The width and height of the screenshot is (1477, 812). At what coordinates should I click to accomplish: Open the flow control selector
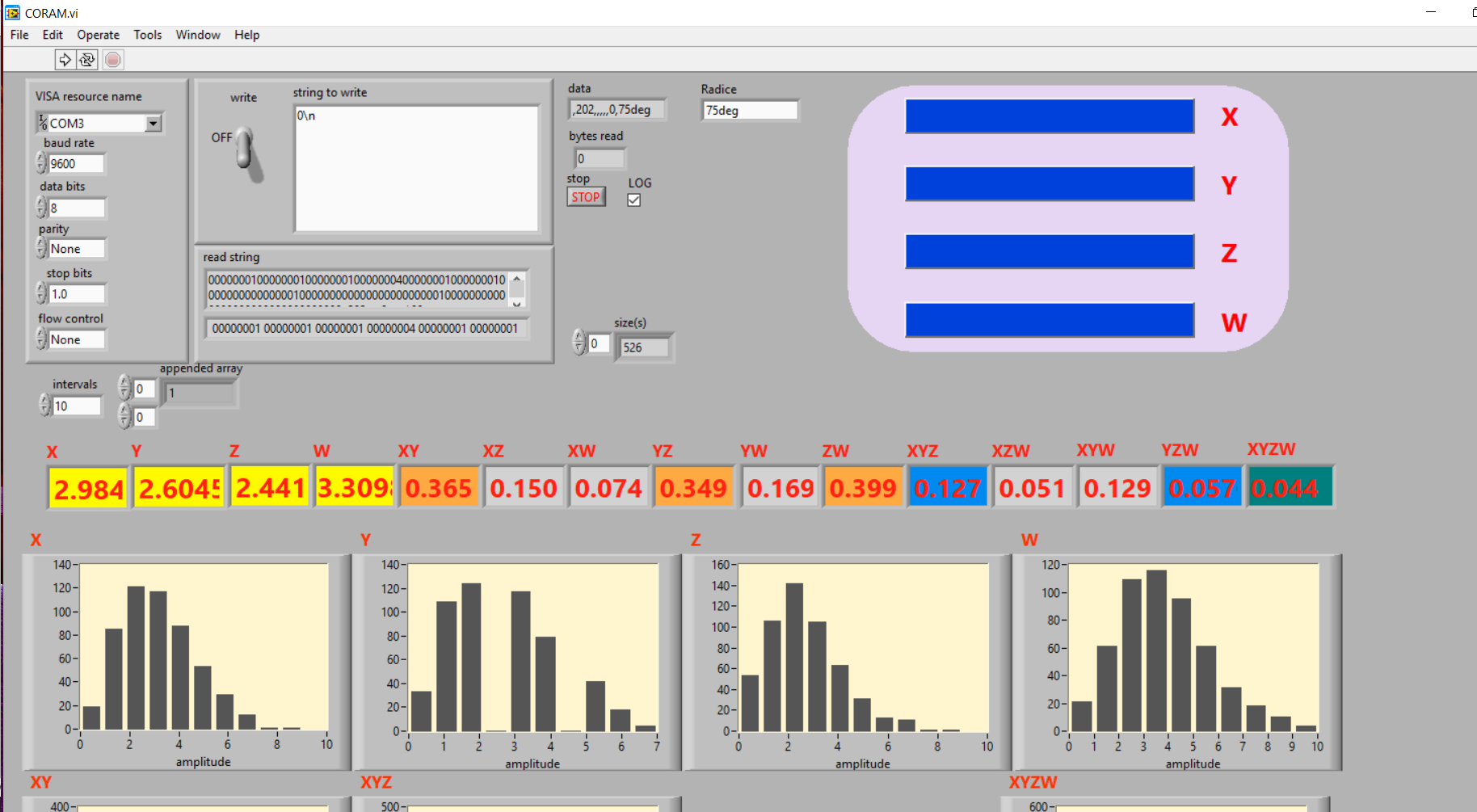tap(76, 340)
